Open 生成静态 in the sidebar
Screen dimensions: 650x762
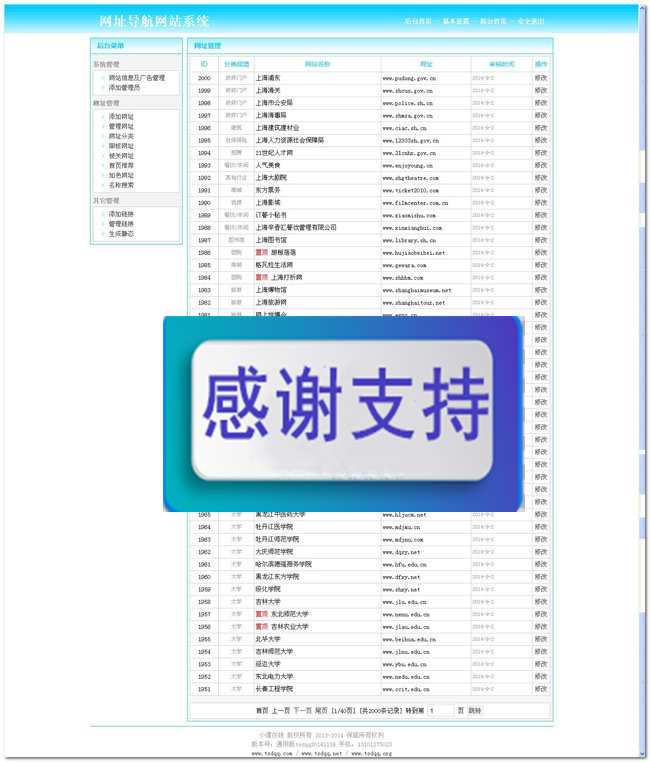coord(121,234)
